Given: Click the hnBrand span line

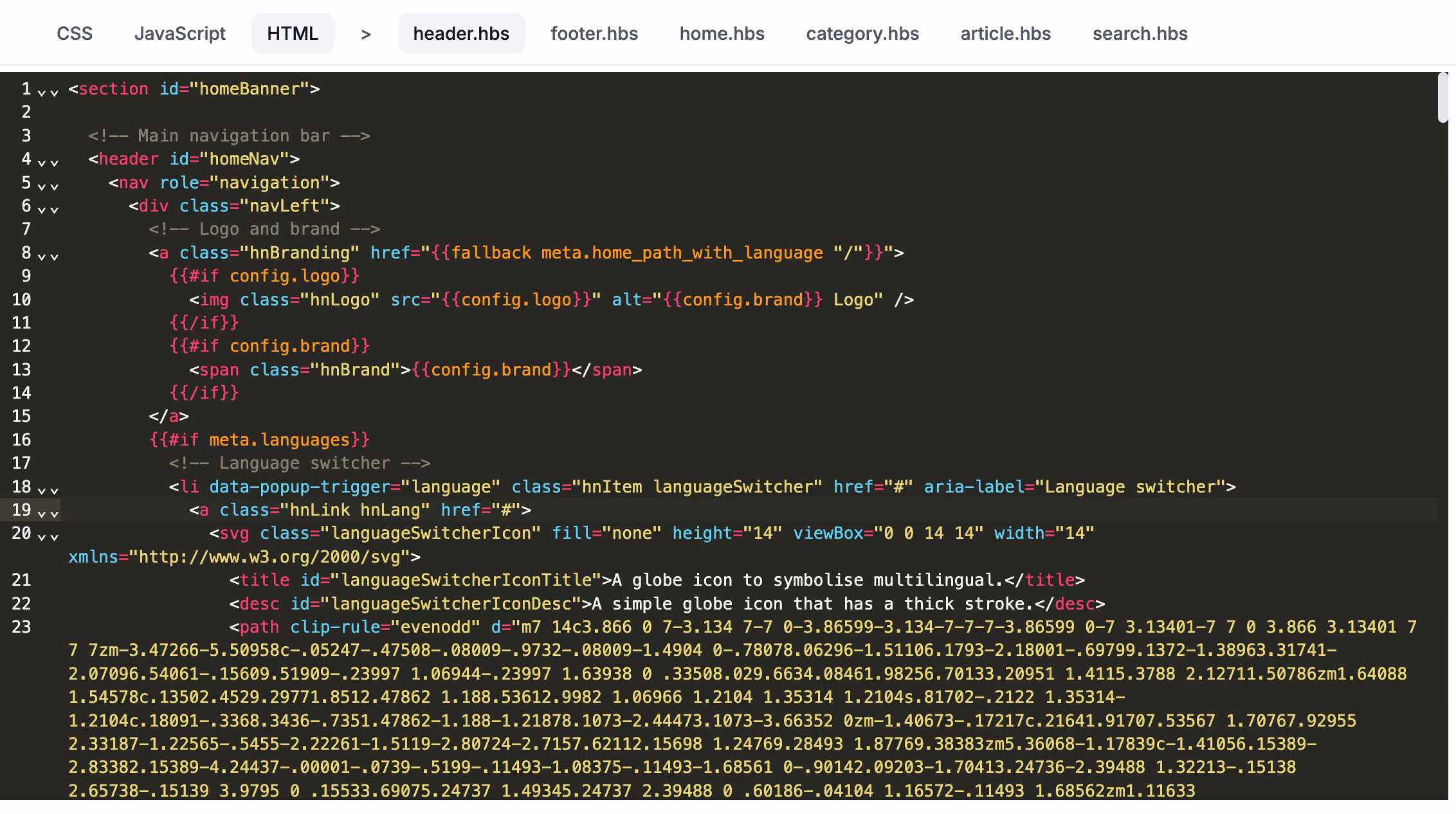Looking at the screenshot, I should [x=415, y=370].
